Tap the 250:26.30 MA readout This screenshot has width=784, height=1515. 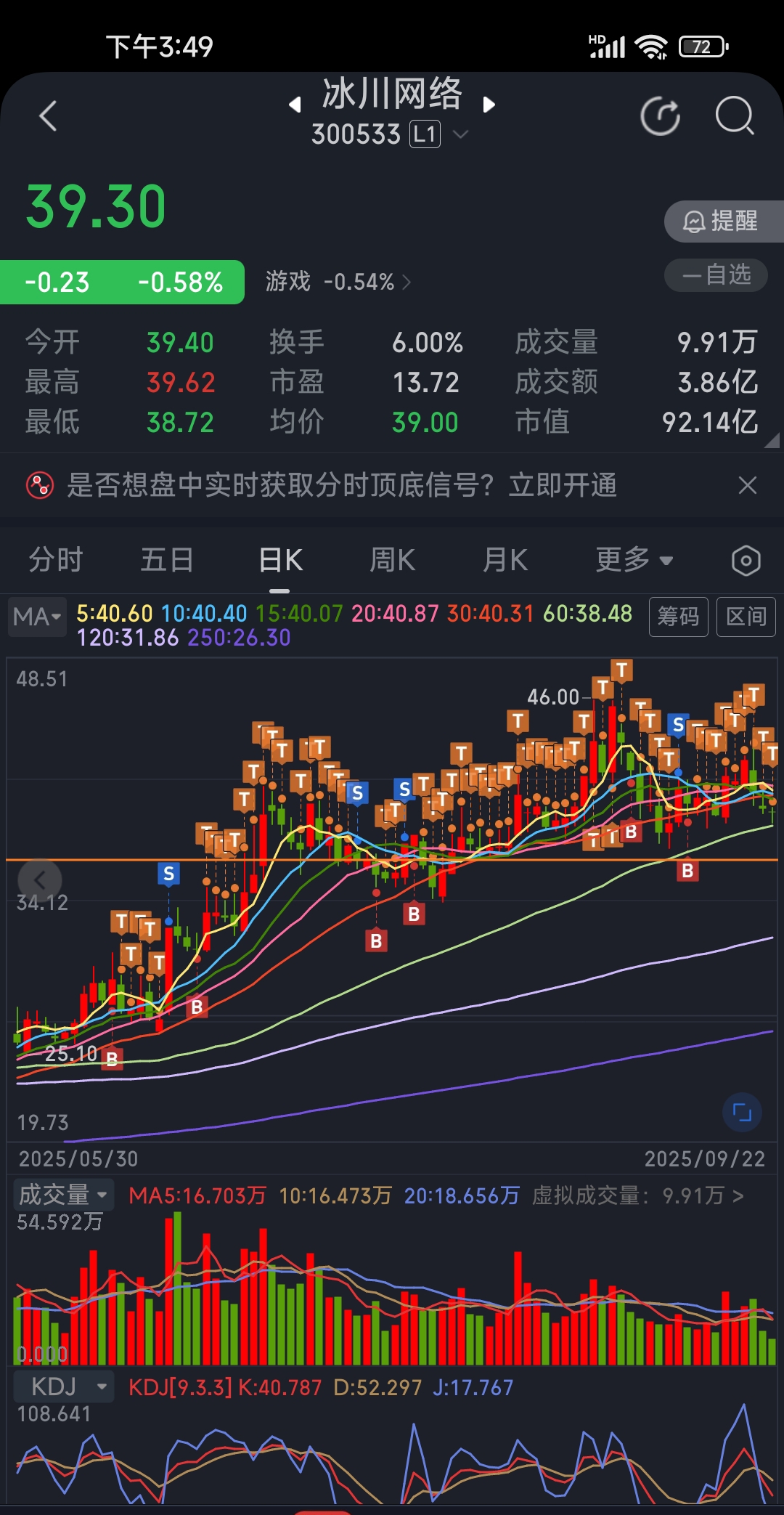239,638
